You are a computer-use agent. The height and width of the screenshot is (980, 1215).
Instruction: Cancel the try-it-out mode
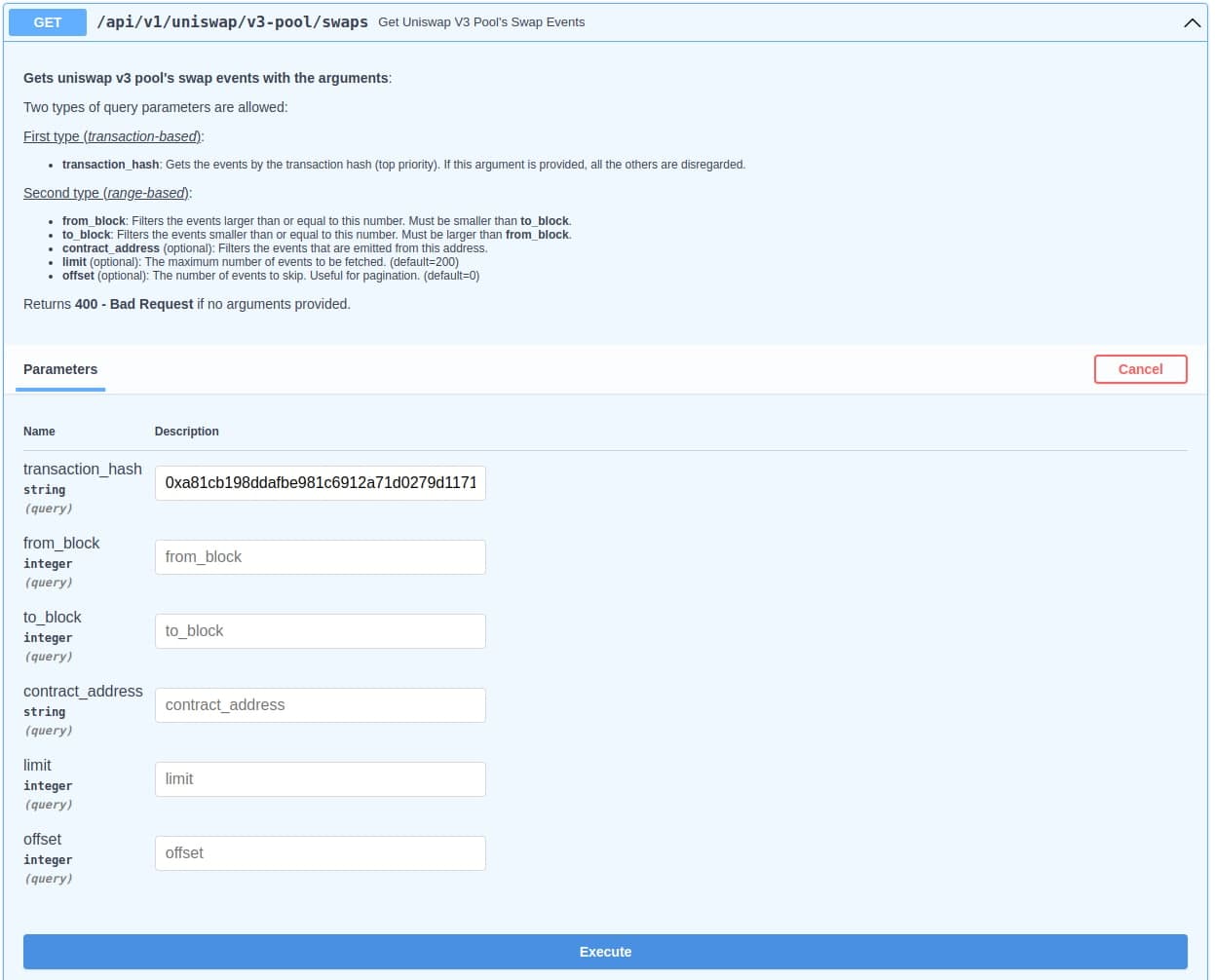(x=1140, y=369)
